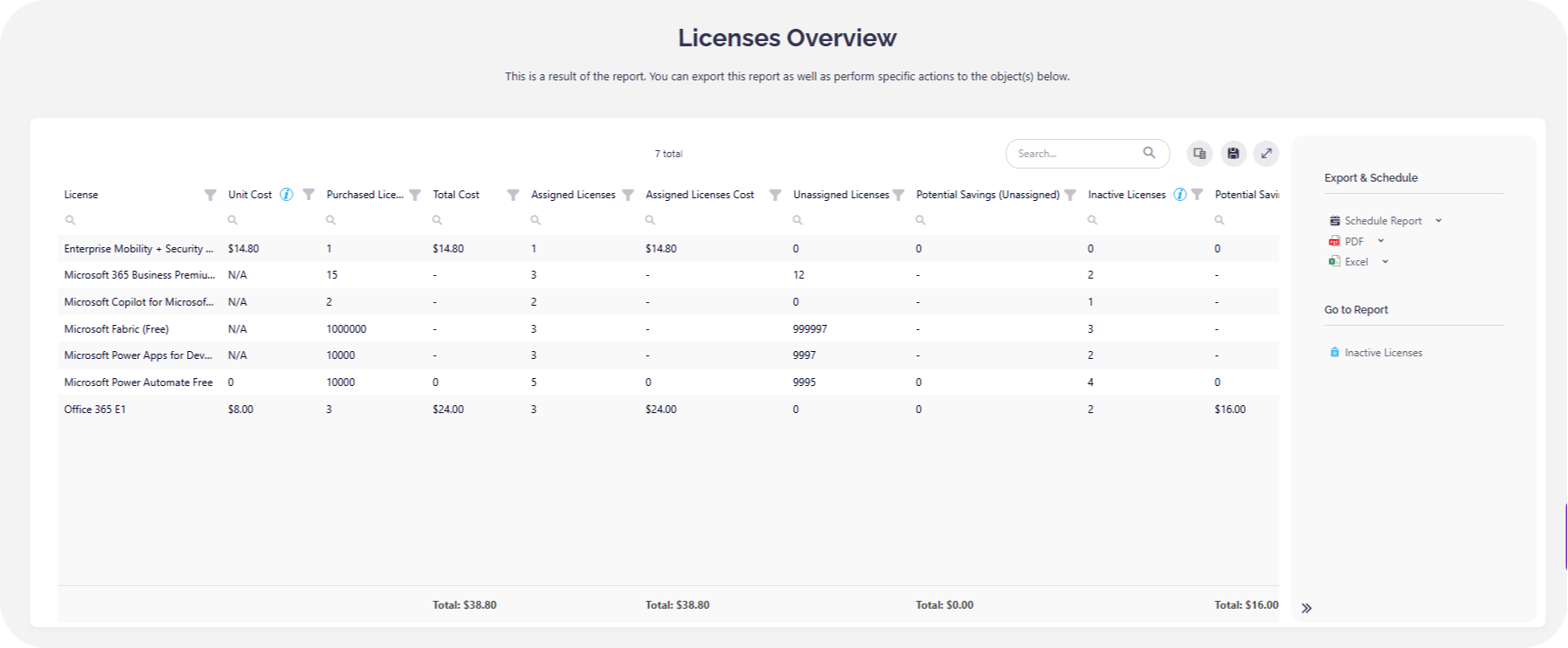Collapse the side panel with double chevron
The height and width of the screenshot is (648, 1568).
(1306, 608)
